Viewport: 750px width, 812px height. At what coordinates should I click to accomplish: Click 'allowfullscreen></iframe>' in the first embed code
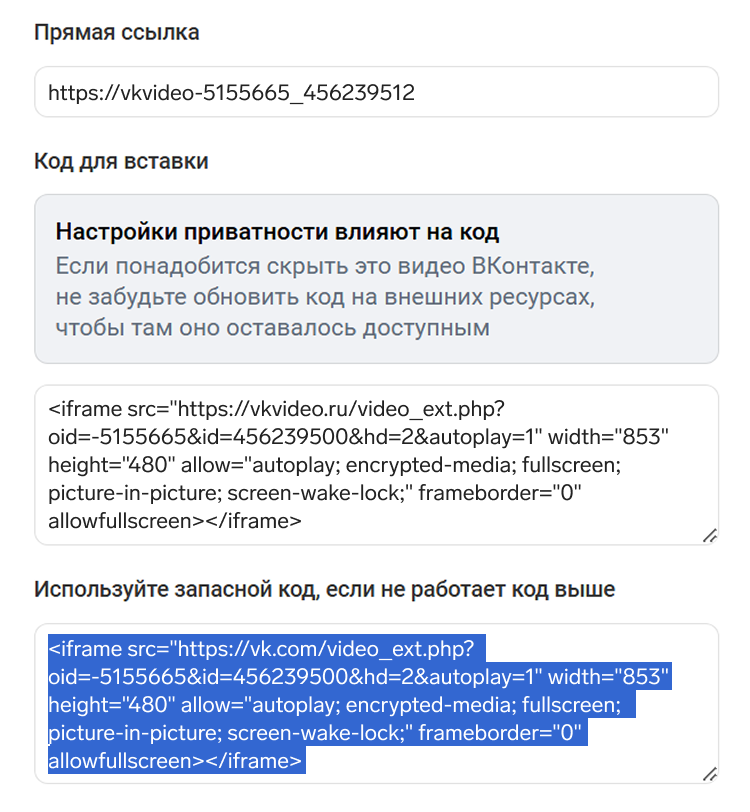[175, 521]
